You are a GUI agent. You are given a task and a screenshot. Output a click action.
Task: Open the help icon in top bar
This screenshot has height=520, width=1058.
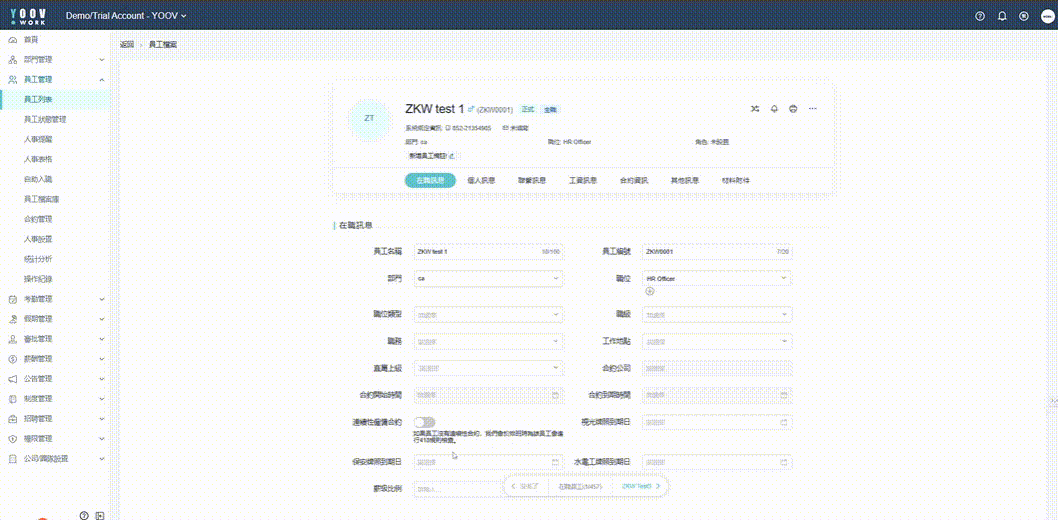tap(980, 16)
